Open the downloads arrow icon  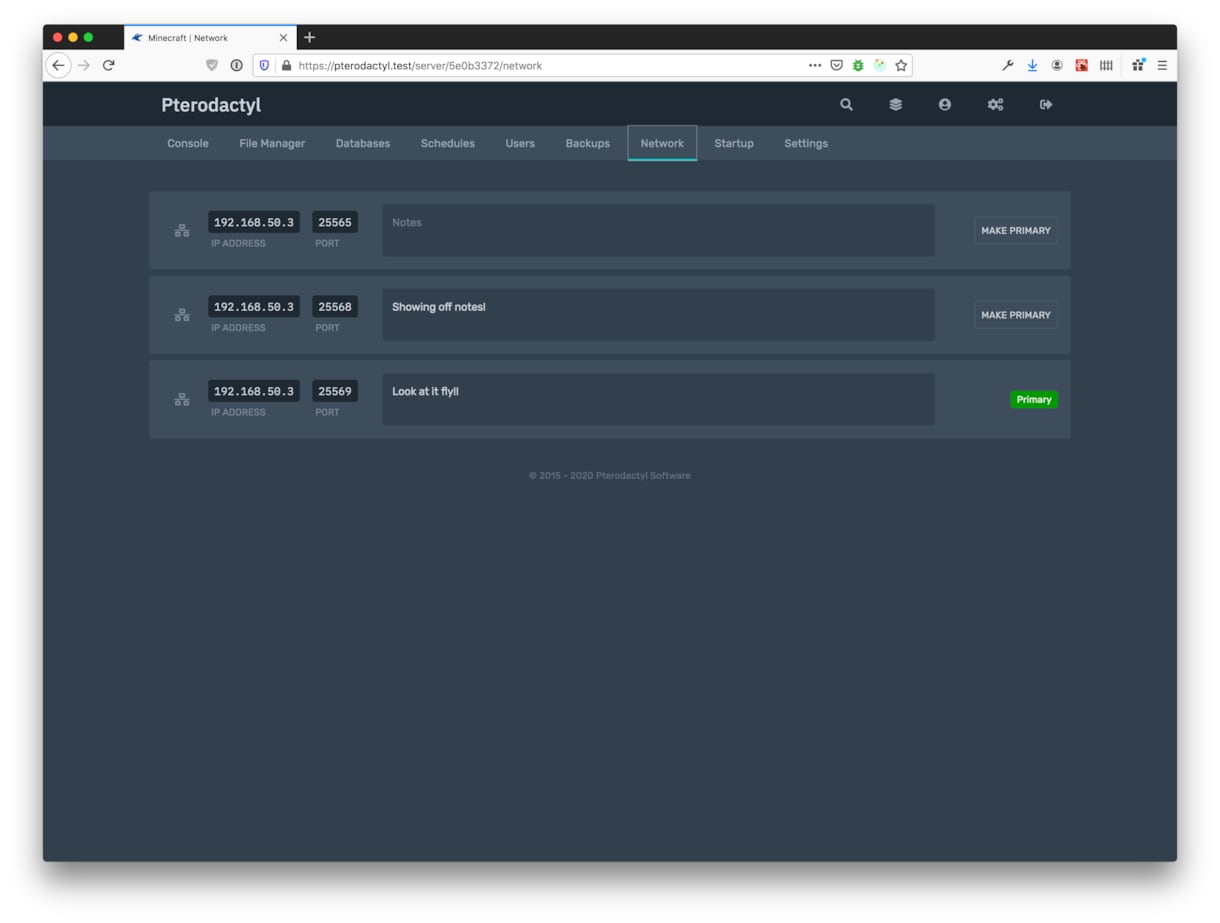(x=1032, y=66)
